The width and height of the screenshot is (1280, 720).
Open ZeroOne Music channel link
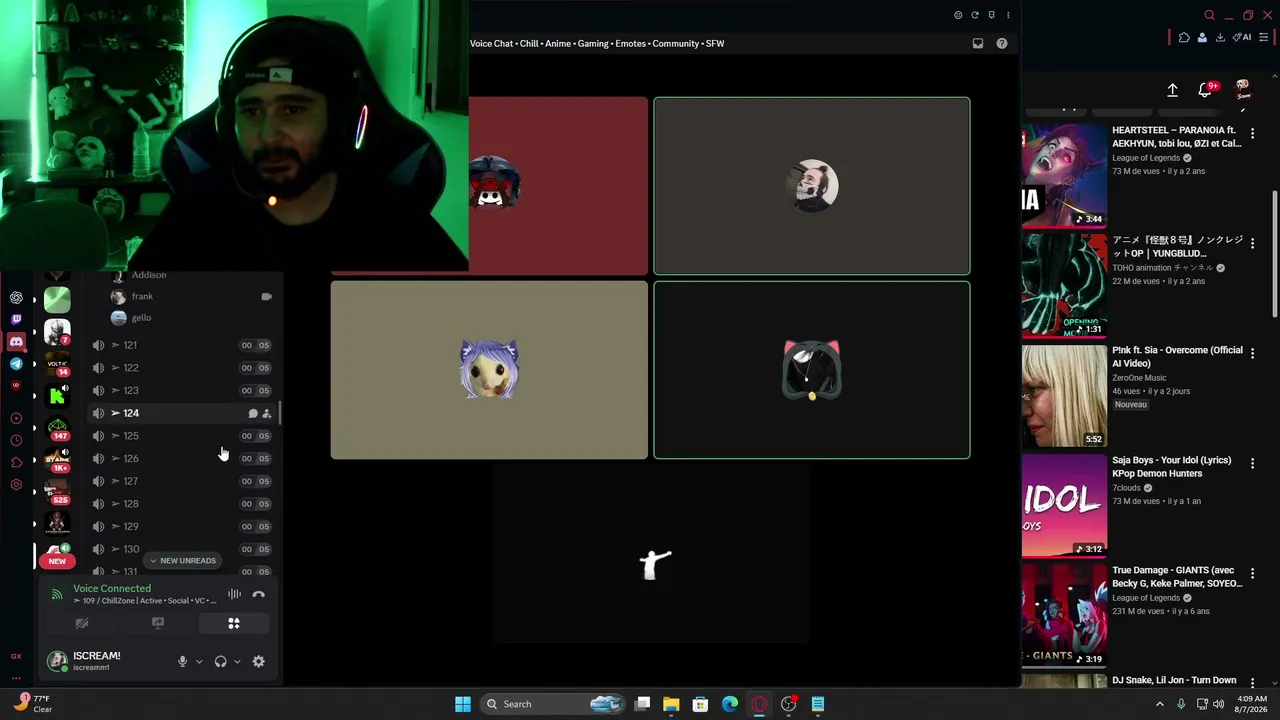point(1139,378)
